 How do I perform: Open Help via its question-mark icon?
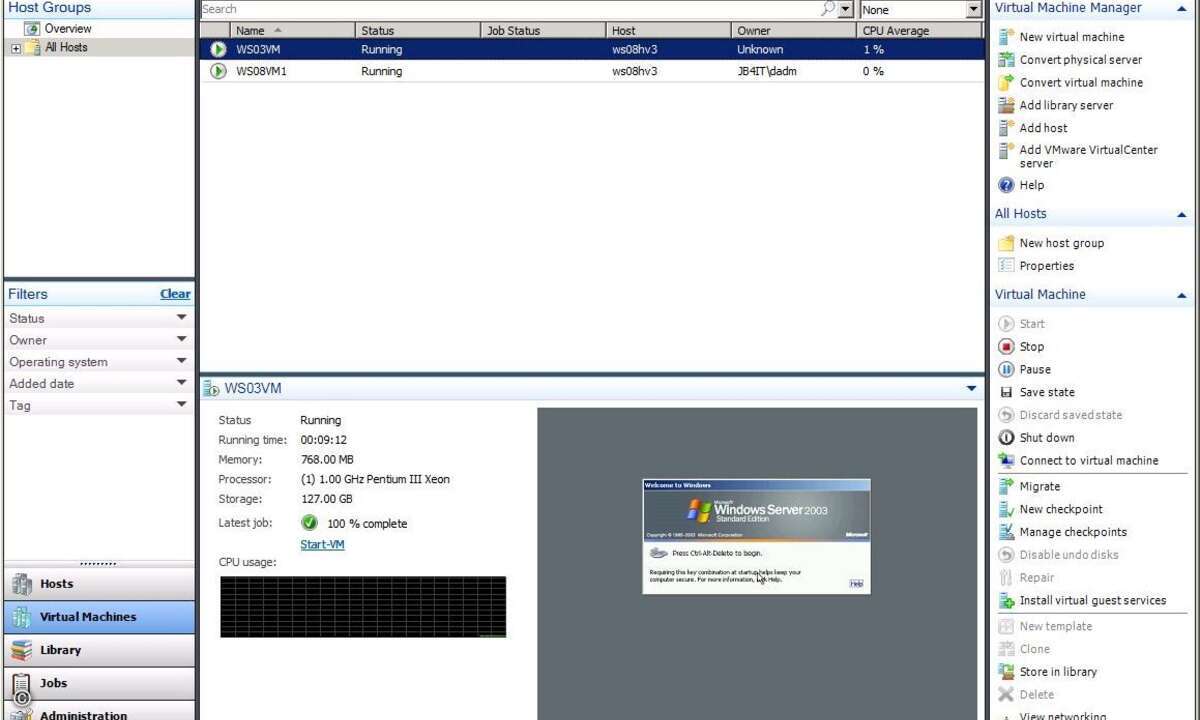pyautogui.click(x=1006, y=185)
